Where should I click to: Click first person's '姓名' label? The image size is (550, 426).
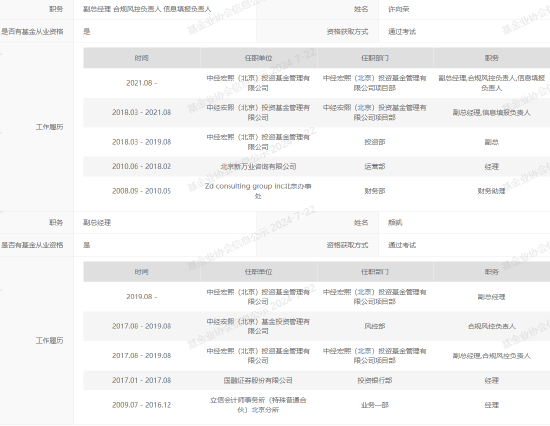pyautogui.click(x=361, y=9)
